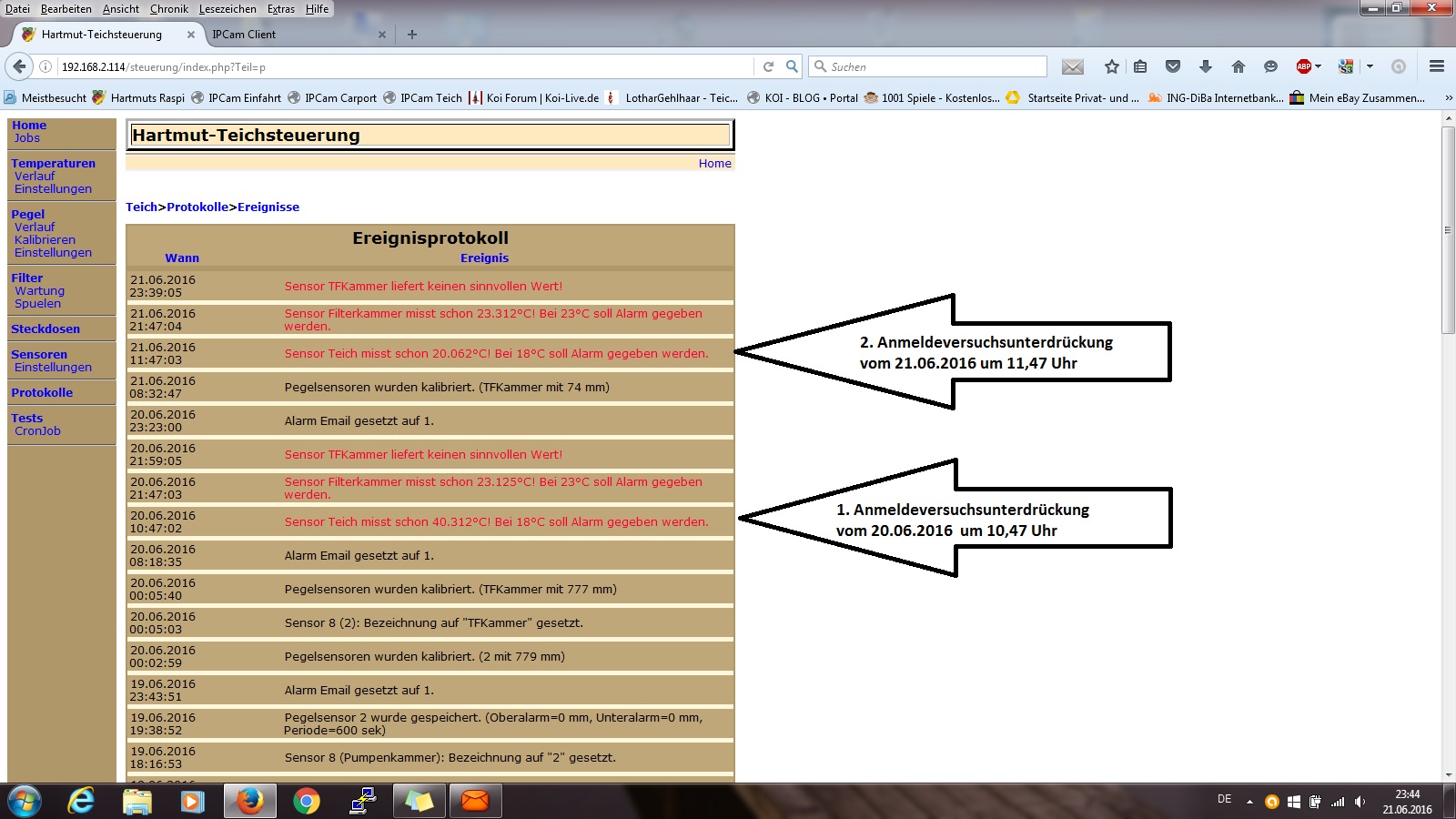Show downloads with the arrow icon
1456x819 pixels.
click(1206, 66)
